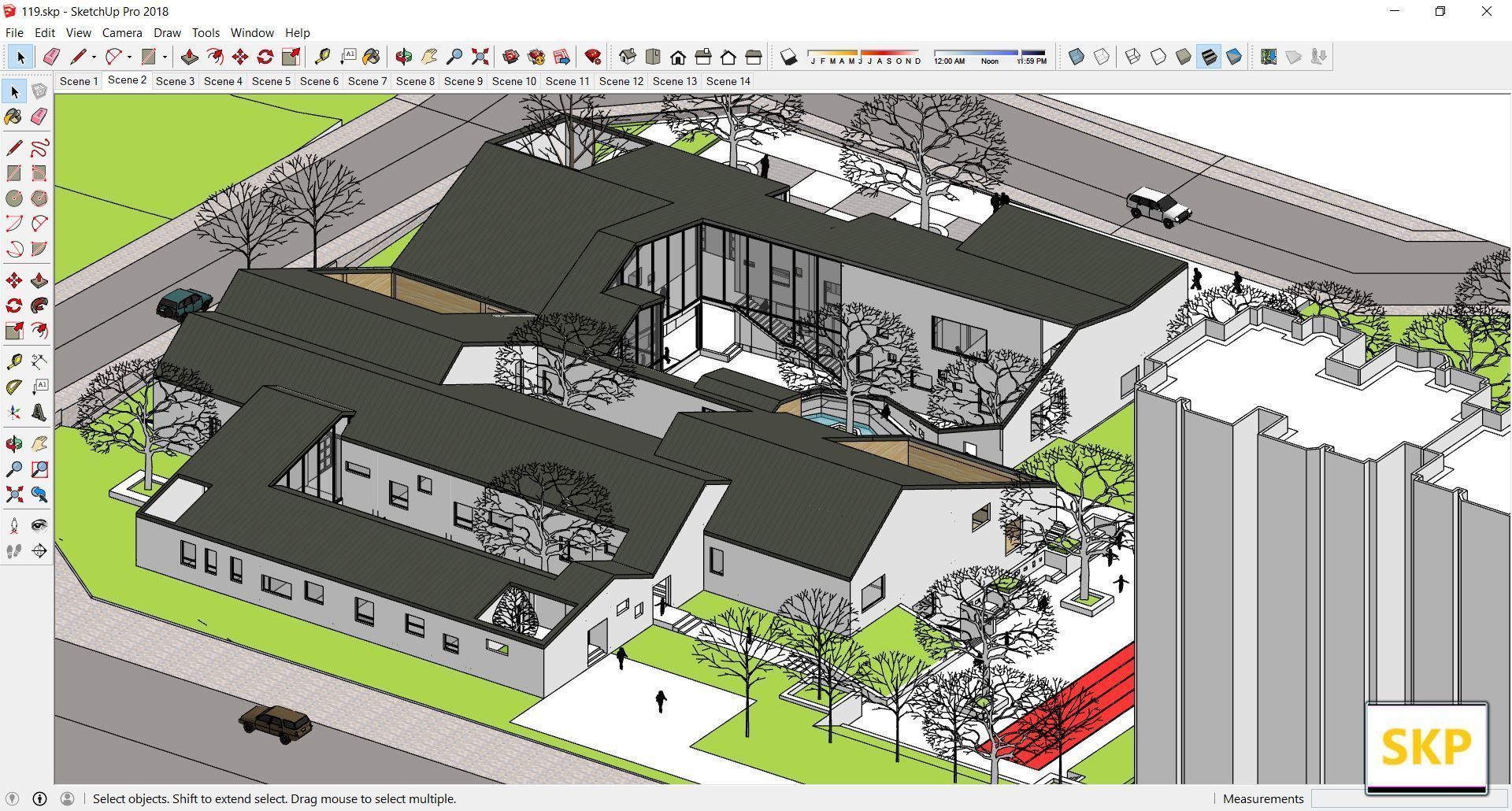Switch to Scene 12 tab

point(621,81)
